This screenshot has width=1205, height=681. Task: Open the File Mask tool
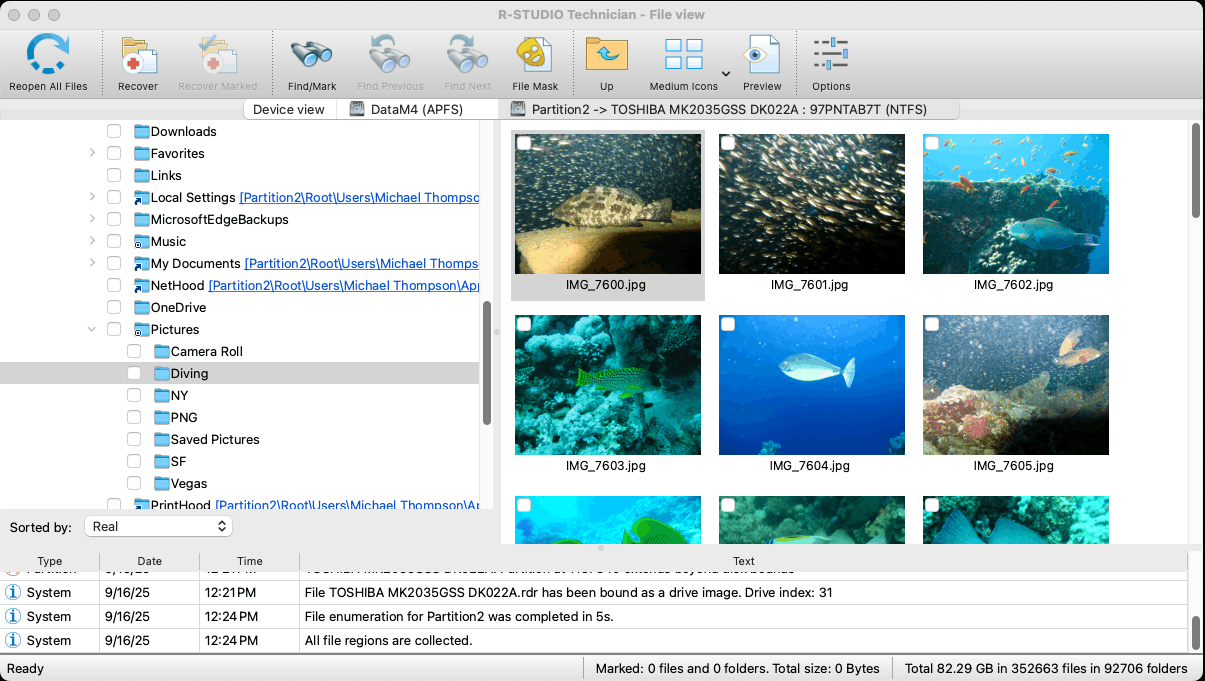coord(535,55)
